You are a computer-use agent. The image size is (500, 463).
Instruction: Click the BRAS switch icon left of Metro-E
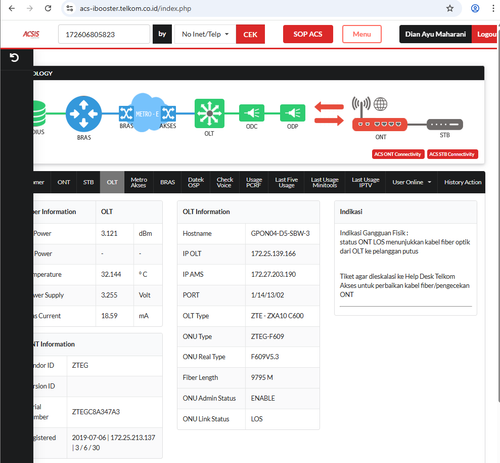(126, 114)
